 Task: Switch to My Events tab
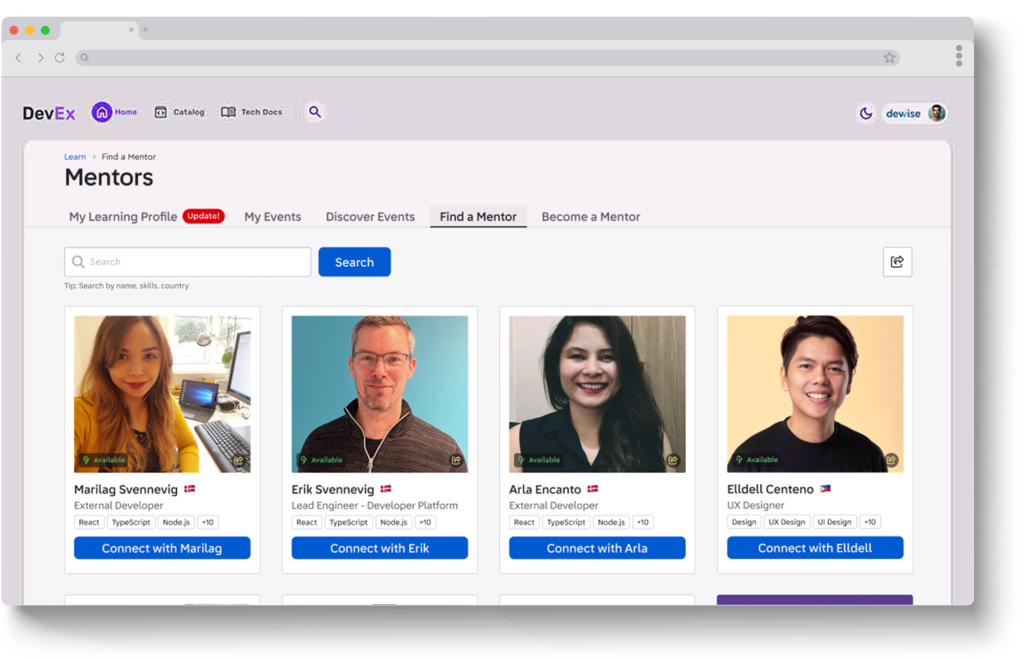pyautogui.click(x=272, y=217)
